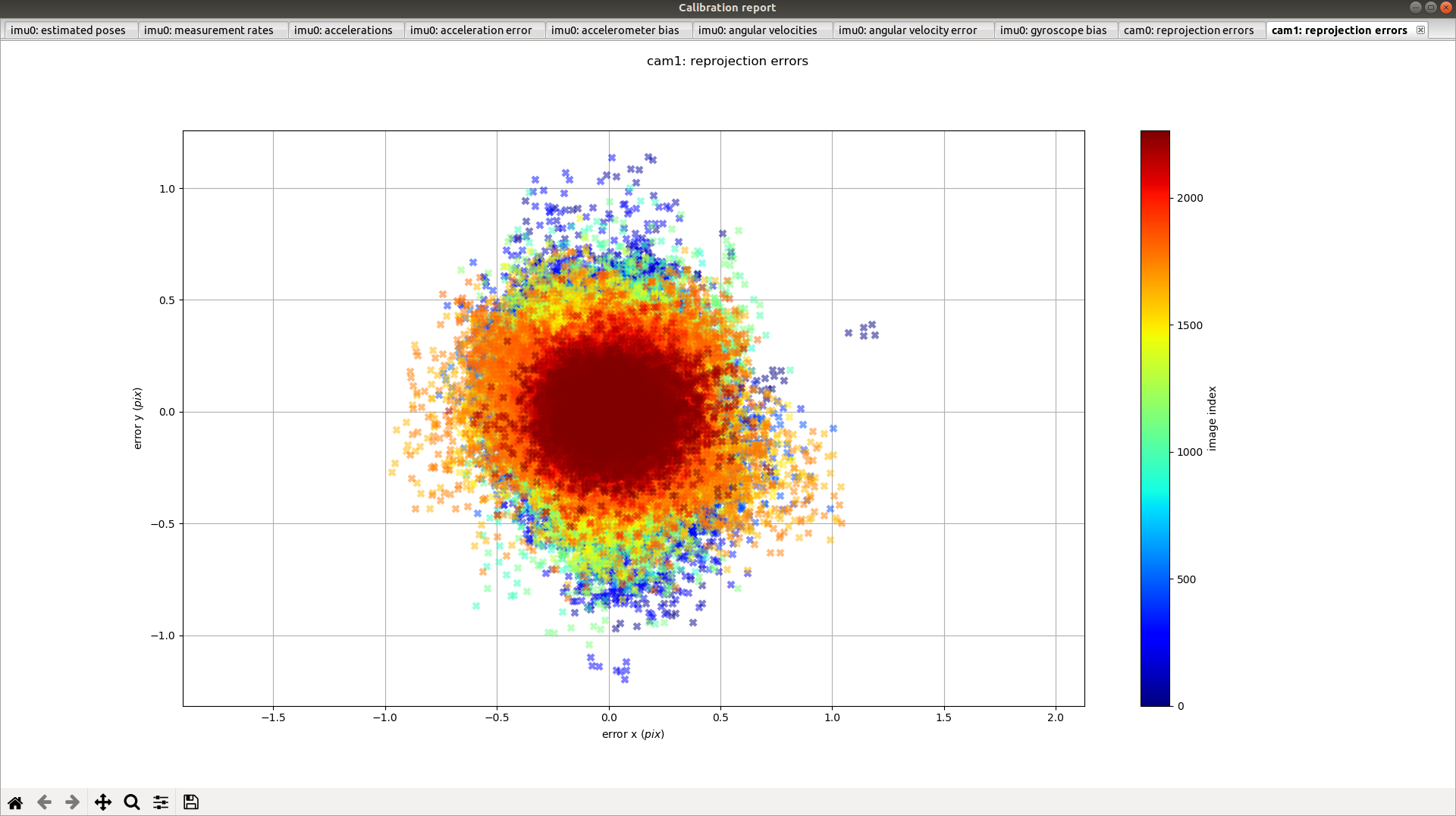Screen dimensions: 1456x816
Task: Go back to previous view
Action: tap(44, 802)
